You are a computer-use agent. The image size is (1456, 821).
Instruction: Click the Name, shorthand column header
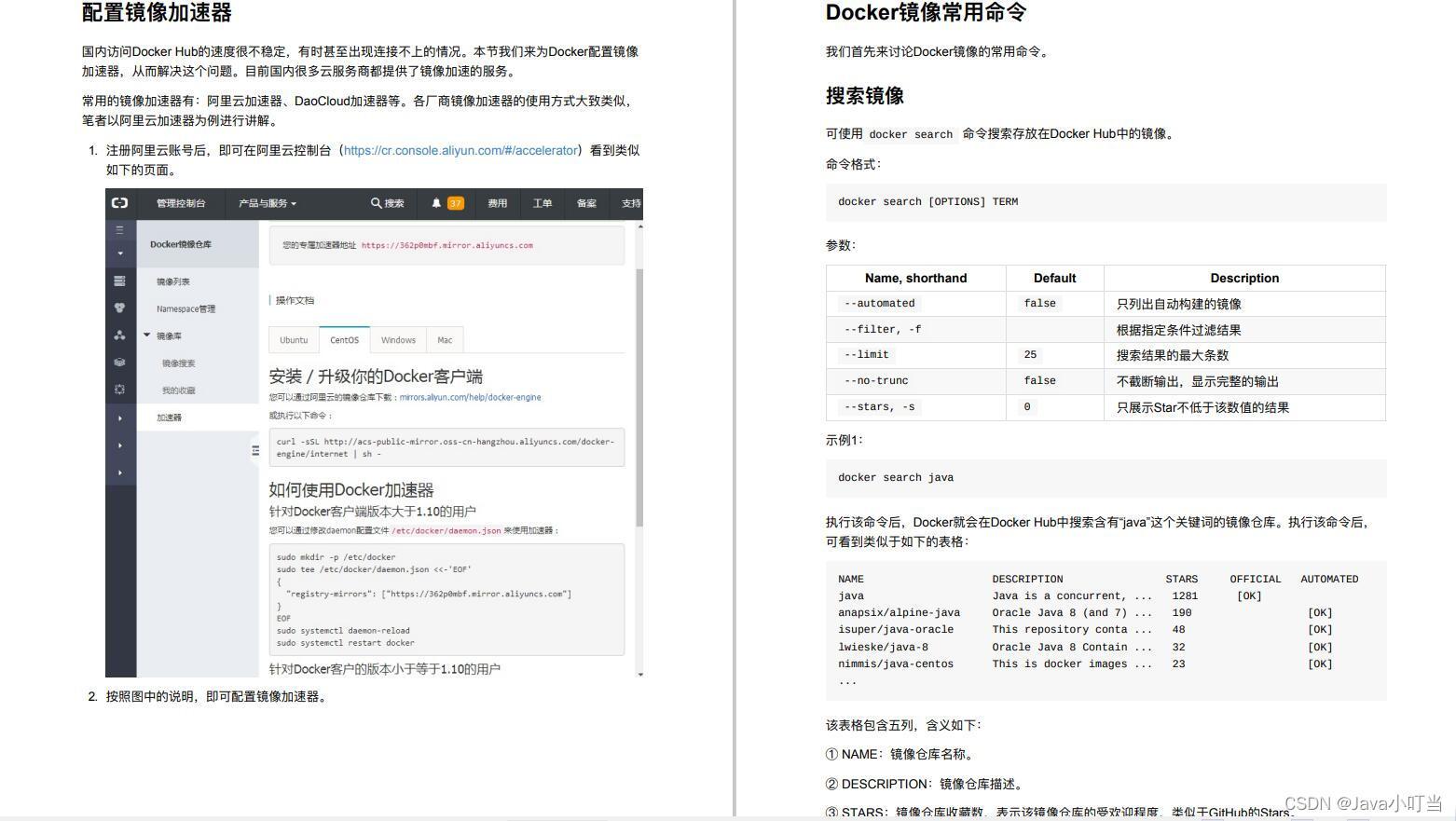pos(915,278)
